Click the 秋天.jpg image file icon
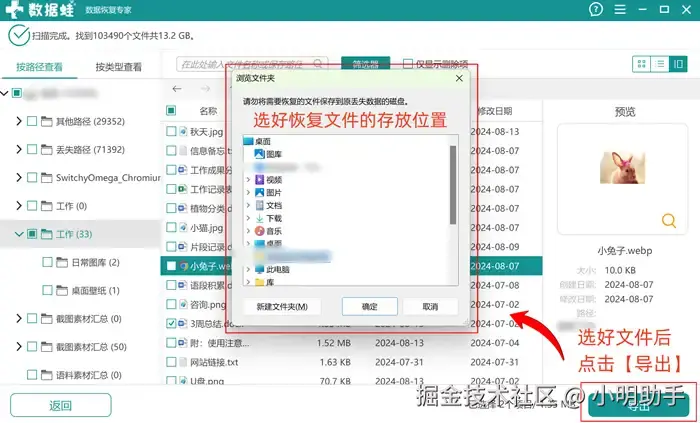This screenshot has width=700, height=423. tap(183, 131)
